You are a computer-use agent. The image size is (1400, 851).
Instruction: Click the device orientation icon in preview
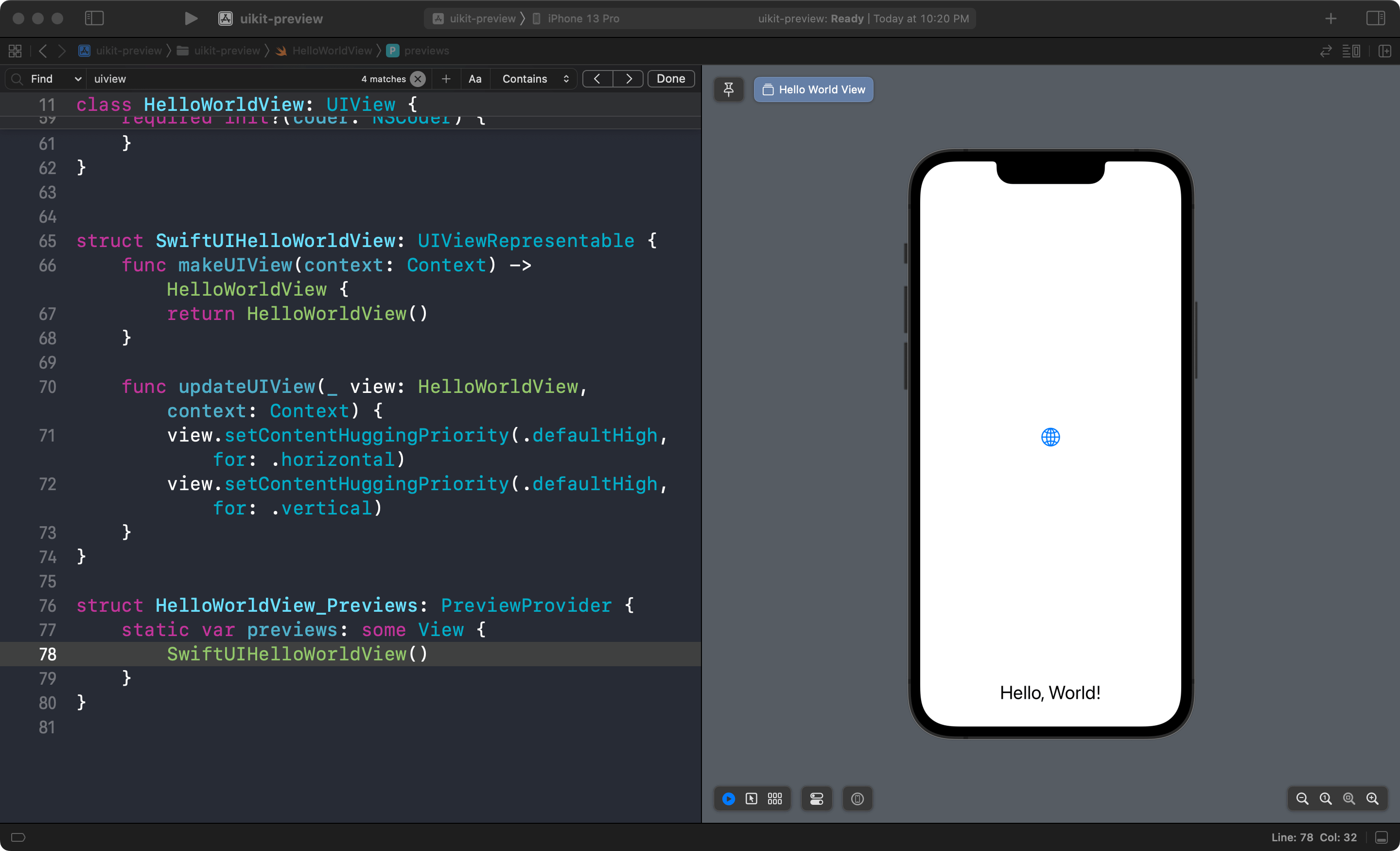857,798
